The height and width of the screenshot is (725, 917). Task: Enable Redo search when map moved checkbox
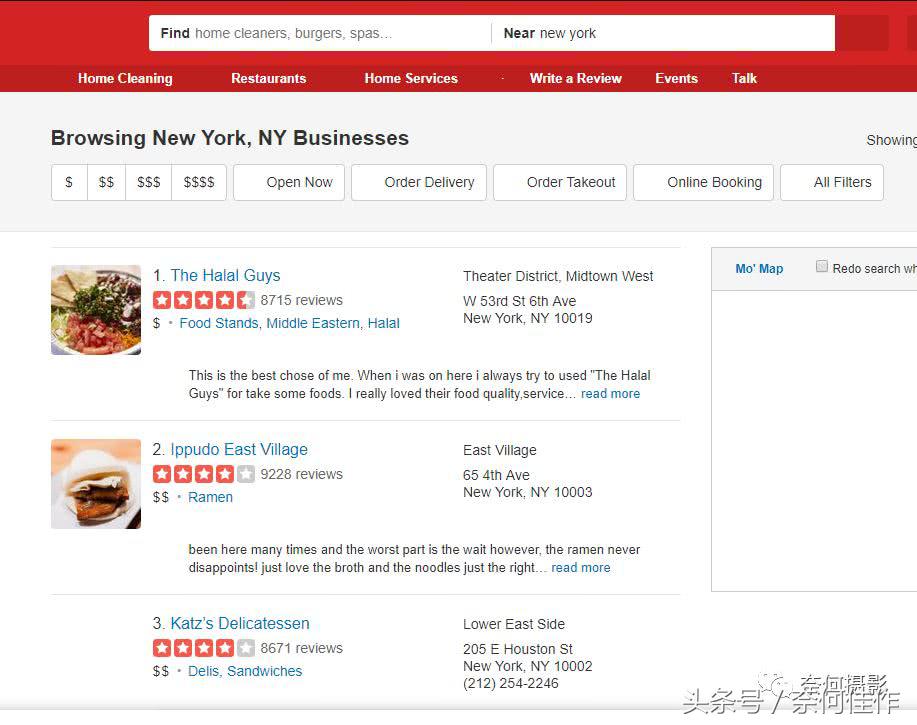click(x=822, y=267)
